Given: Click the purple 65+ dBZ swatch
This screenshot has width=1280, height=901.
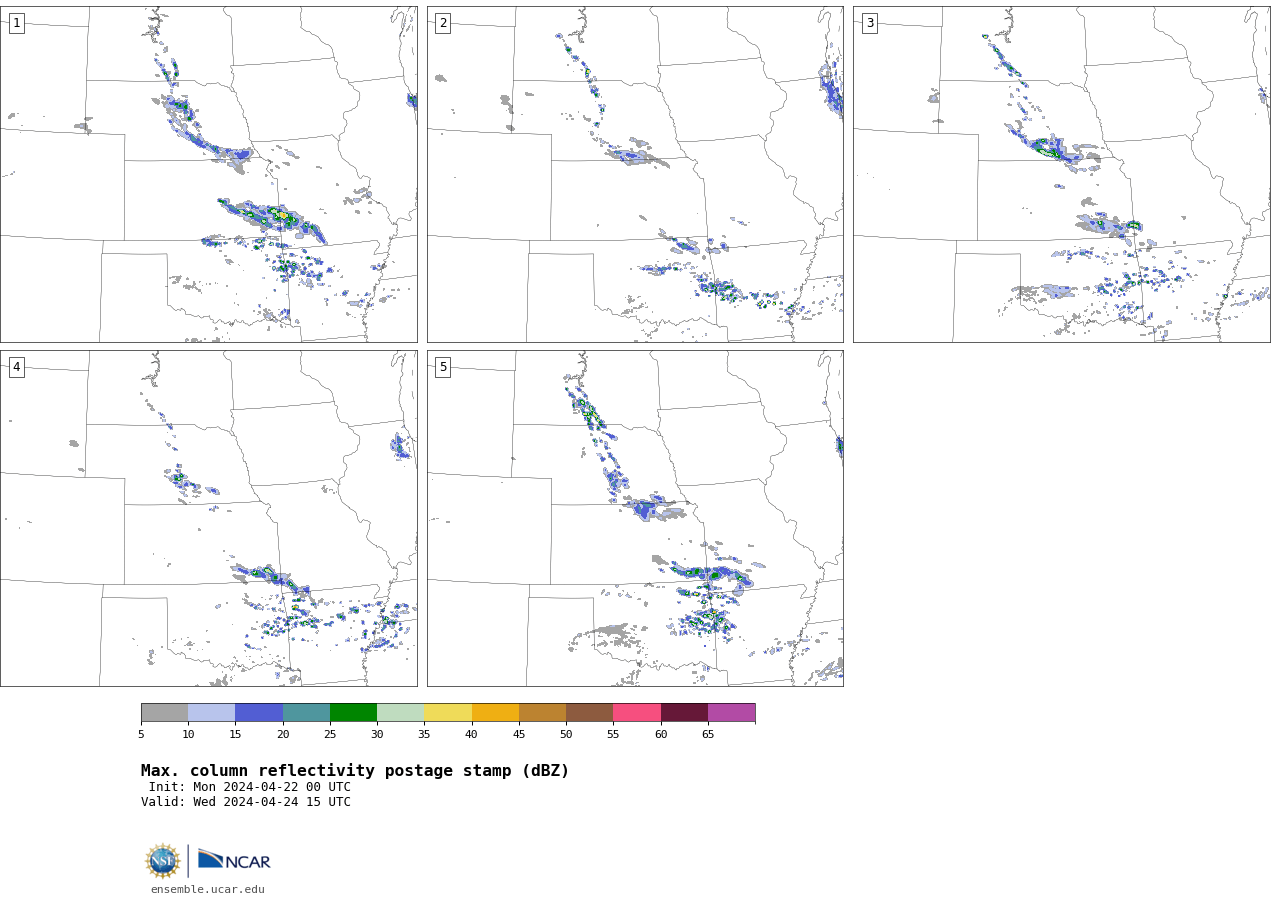Looking at the screenshot, I should (731, 713).
